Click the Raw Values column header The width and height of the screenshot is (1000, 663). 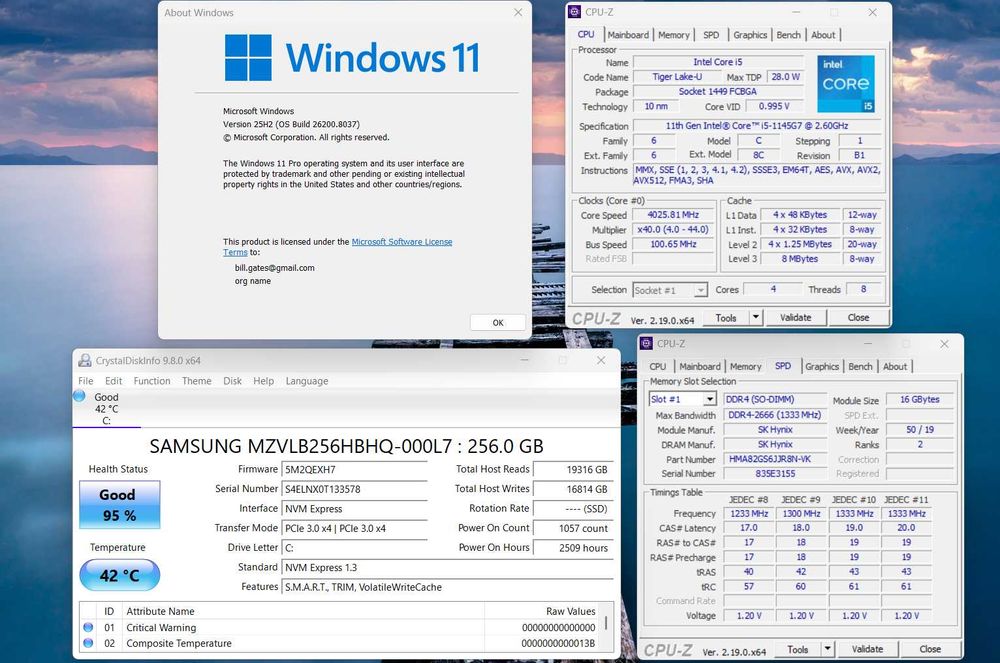tap(542, 611)
